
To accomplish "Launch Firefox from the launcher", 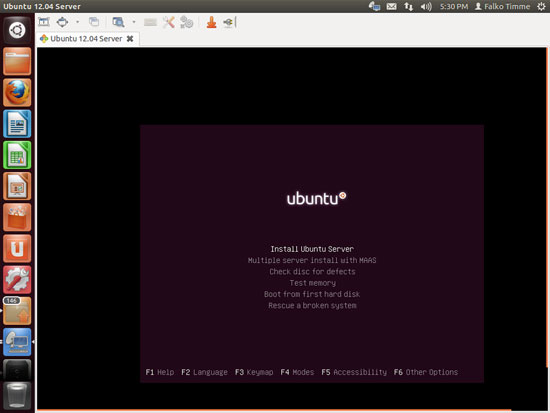I will (x=17, y=93).
